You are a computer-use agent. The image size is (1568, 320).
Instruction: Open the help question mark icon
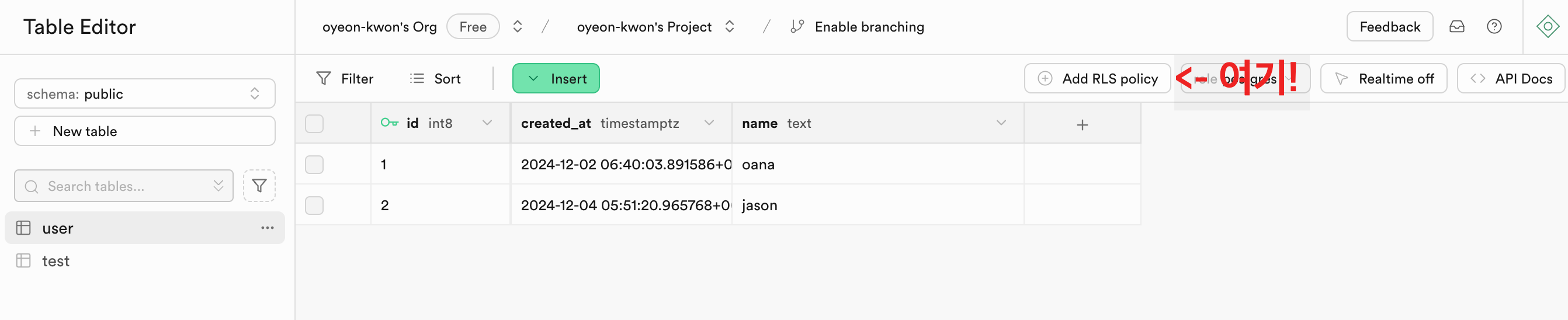tap(1494, 27)
